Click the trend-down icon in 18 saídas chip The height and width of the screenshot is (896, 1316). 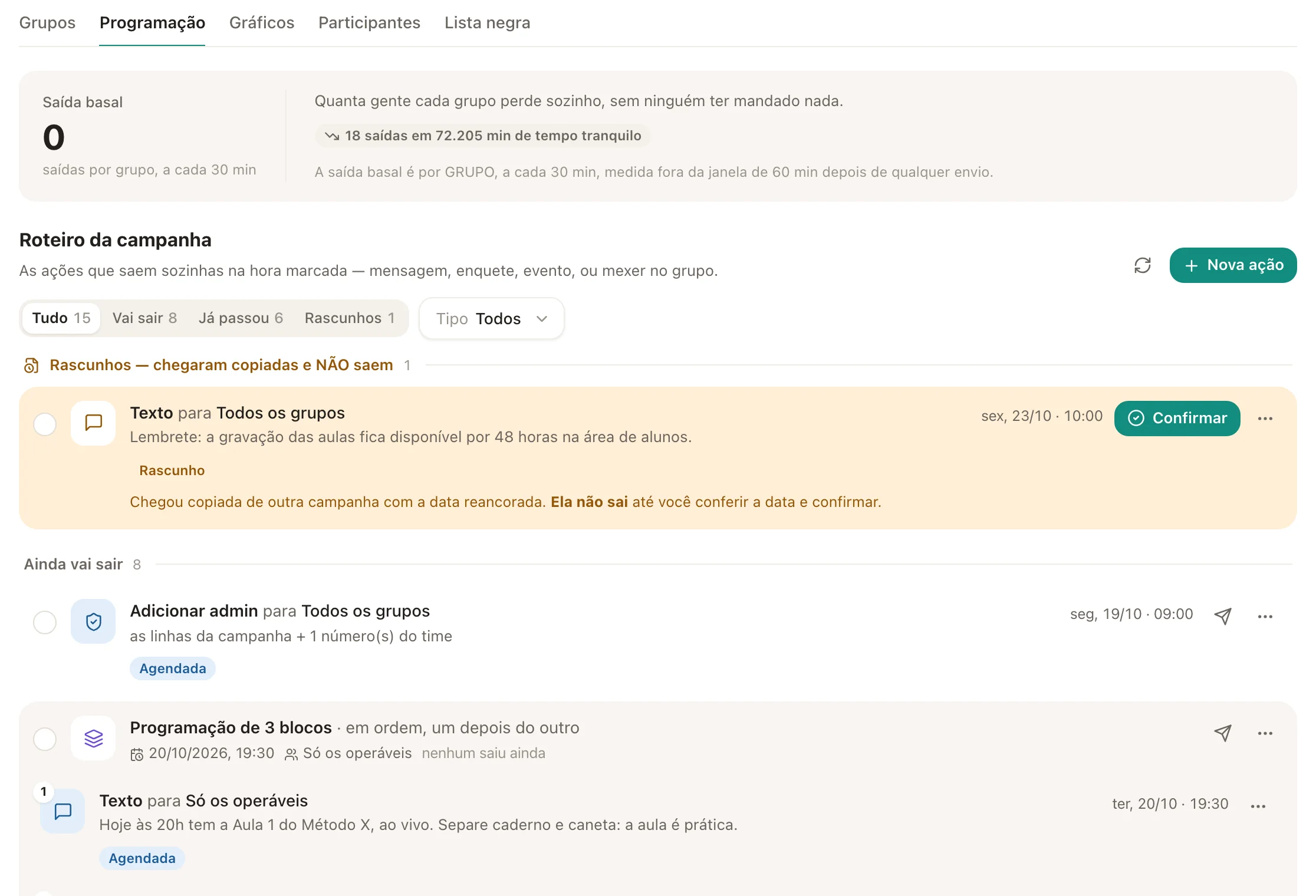click(x=332, y=136)
